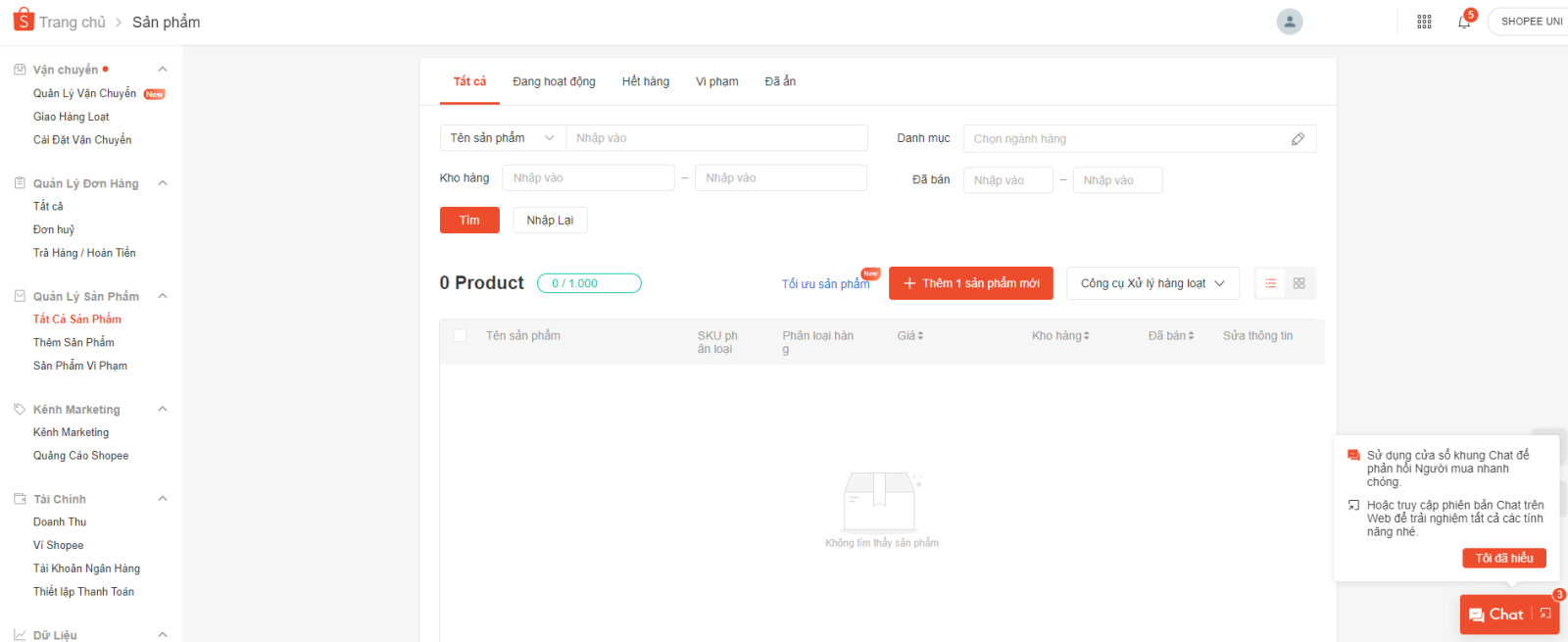The width and height of the screenshot is (1568, 642).
Task: Click the user avatar icon
Action: [1289, 22]
